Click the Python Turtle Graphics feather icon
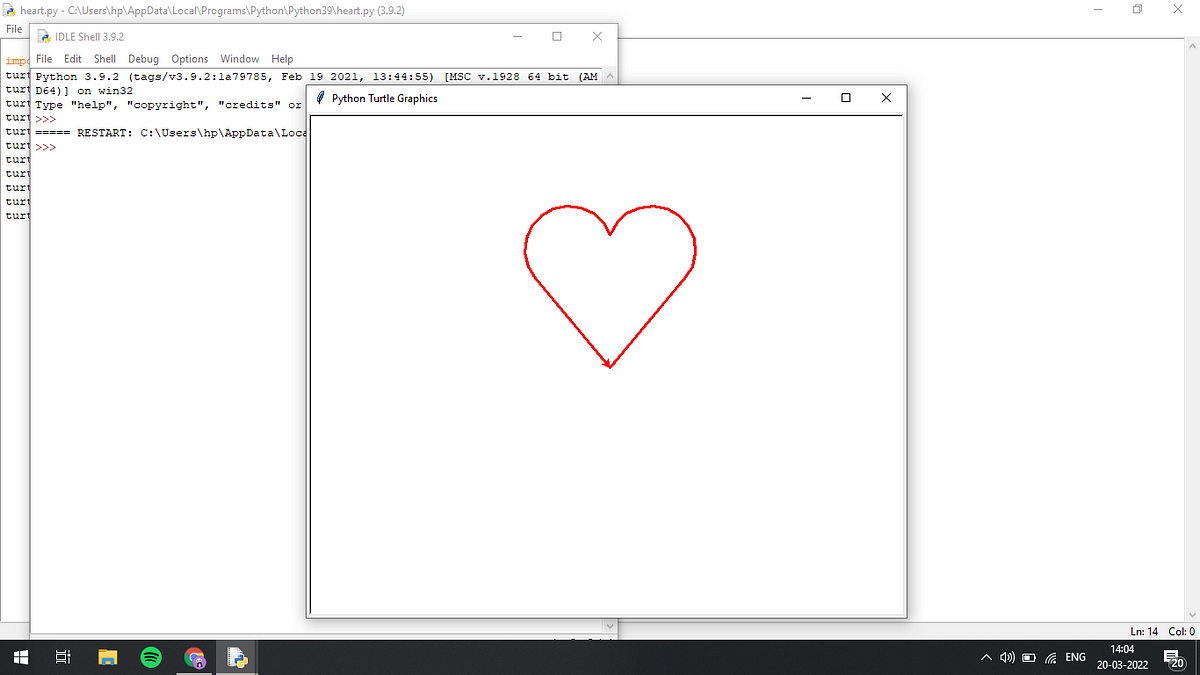 (319, 98)
